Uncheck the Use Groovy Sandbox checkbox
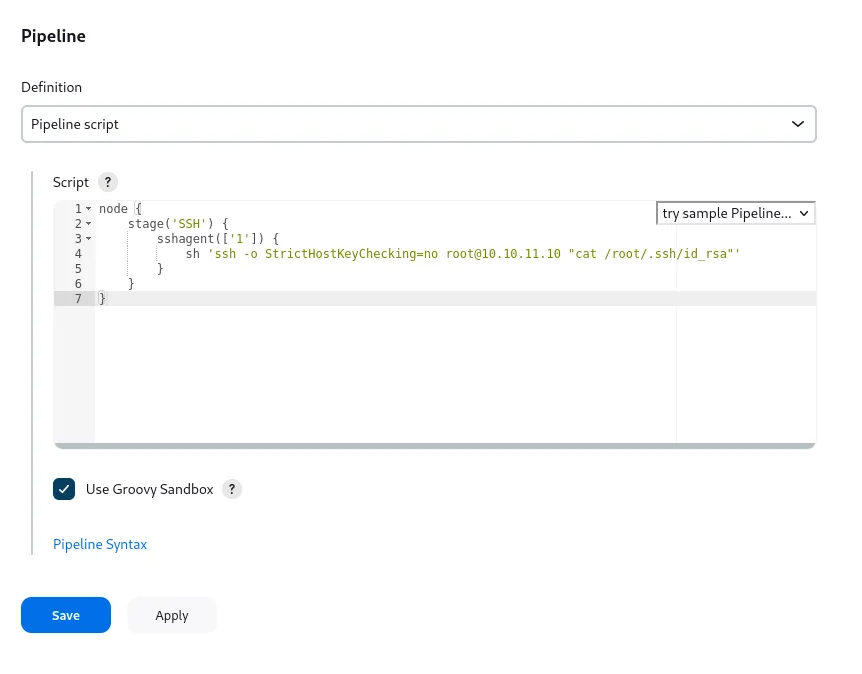The width and height of the screenshot is (862, 674). tap(64, 489)
